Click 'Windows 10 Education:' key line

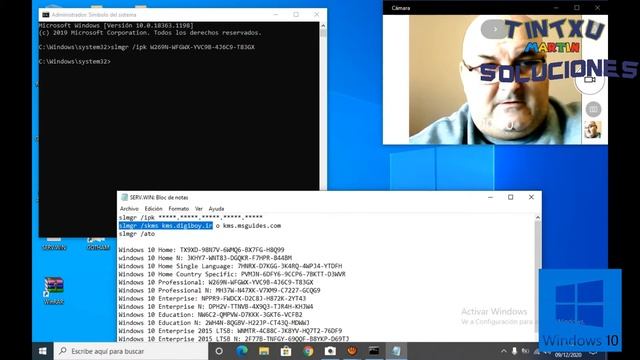tap(211, 315)
